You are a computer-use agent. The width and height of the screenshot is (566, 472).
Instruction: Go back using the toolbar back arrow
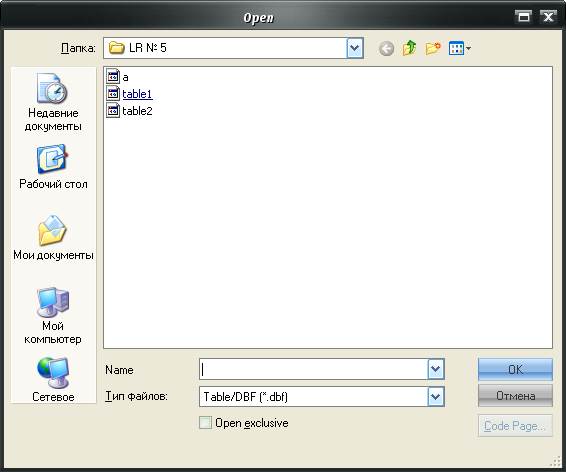[x=386, y=48]
